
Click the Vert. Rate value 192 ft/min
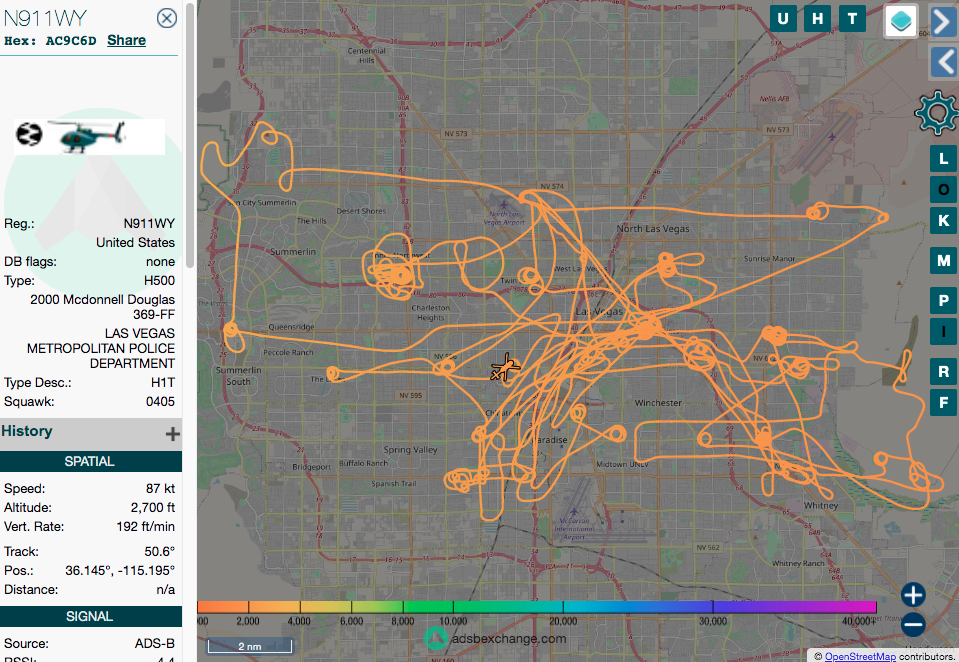point(146,526)
